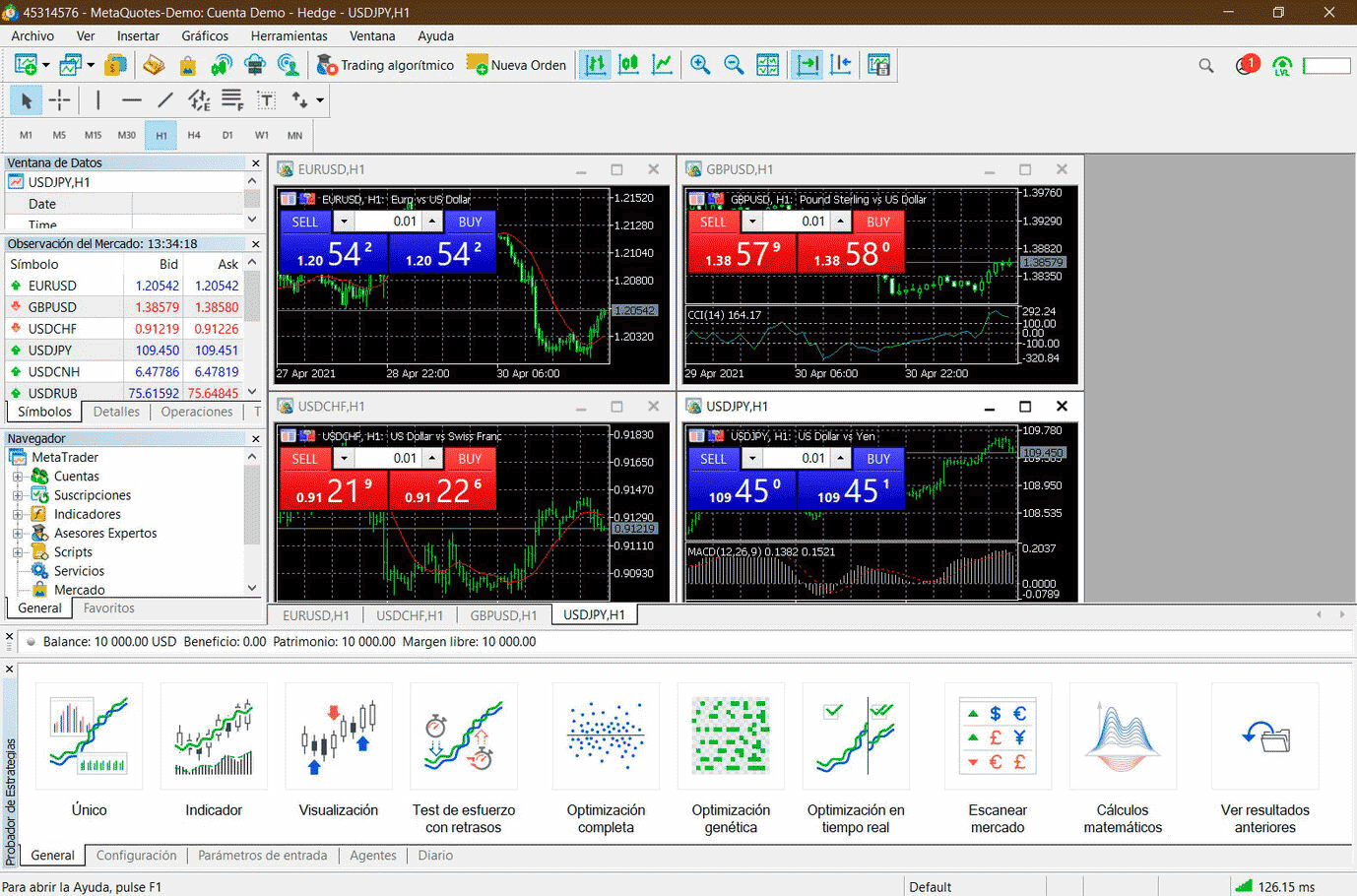Click BUY on the USDJPY chart
Image resolution: width=1357 pixels, height=896 pixels.
coord(878,458)
